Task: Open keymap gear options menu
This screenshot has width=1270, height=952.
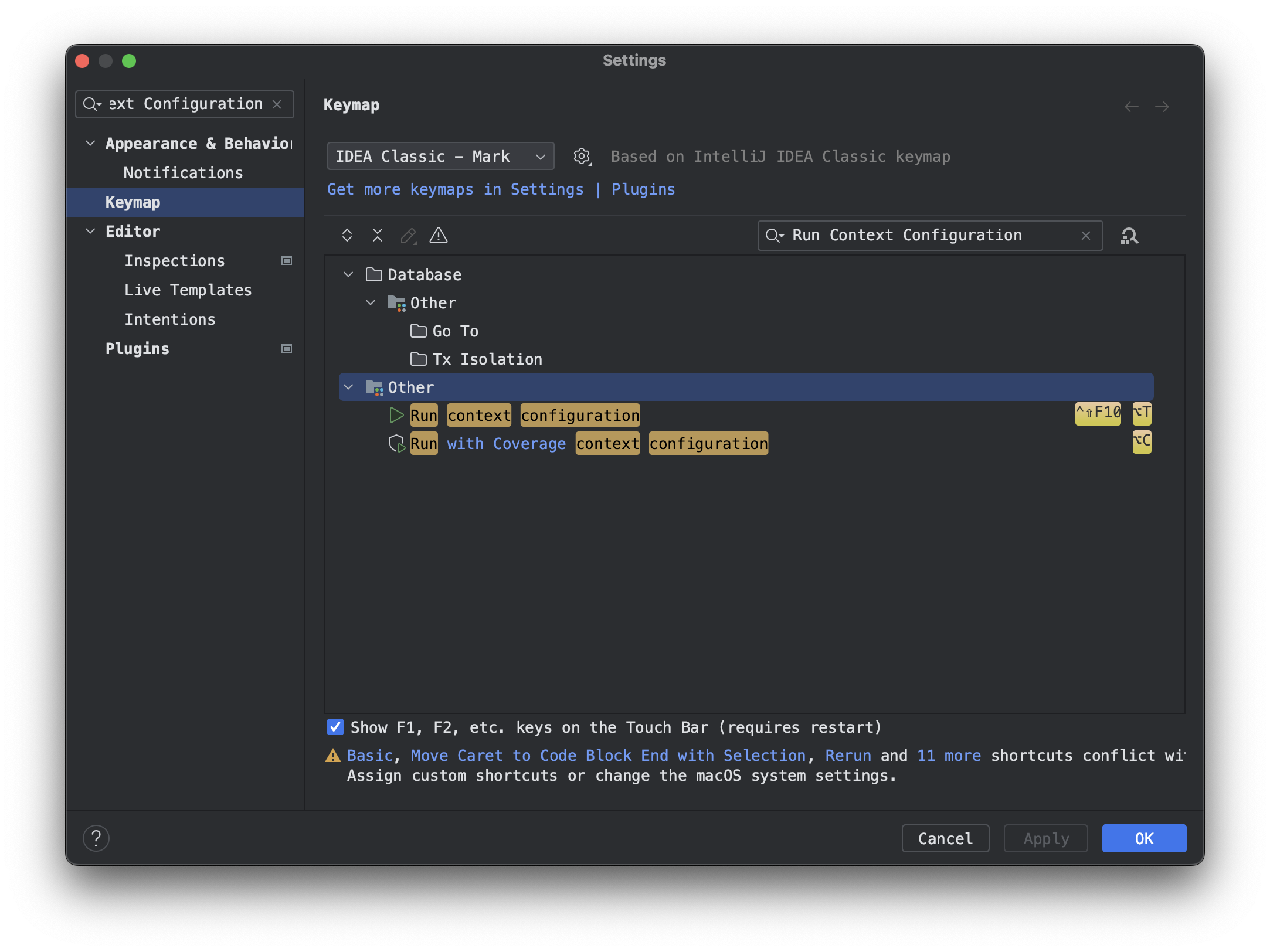Action: (582, 157)
